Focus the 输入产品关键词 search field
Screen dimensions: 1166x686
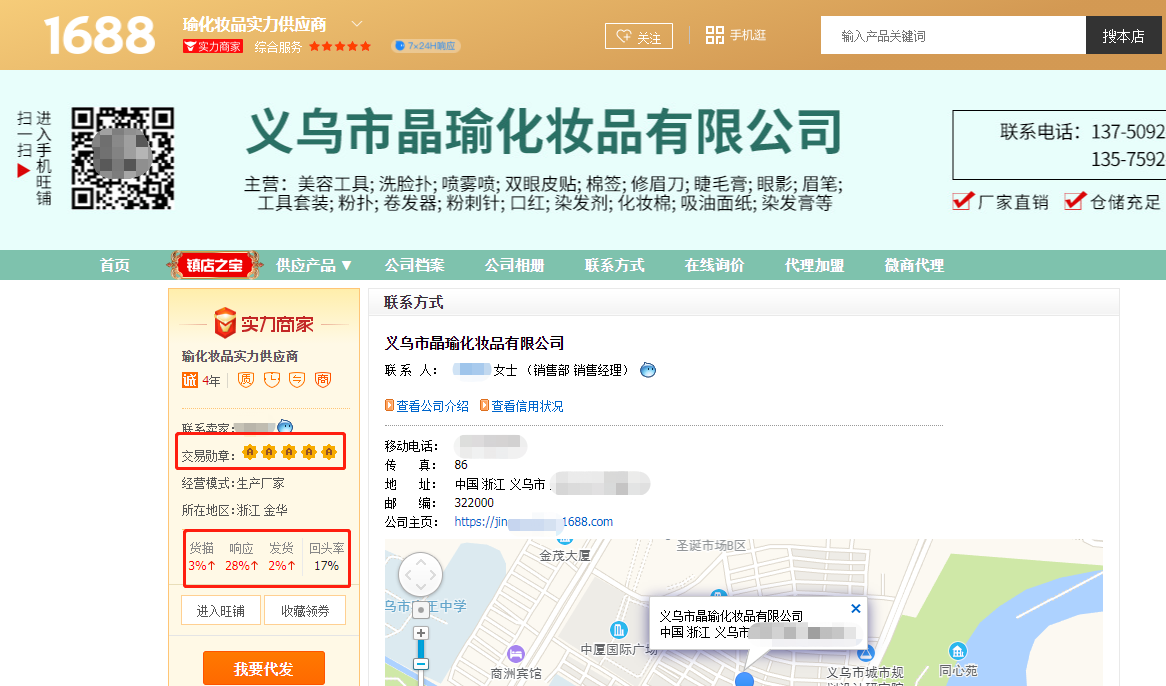(953, 36)
